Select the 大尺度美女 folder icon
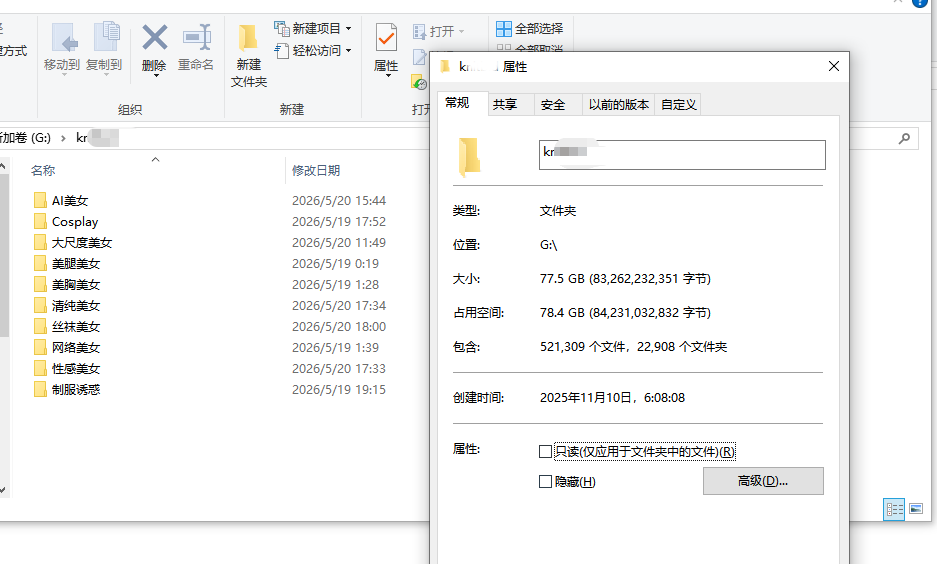Viewport: 937px width, 564px height. tap(40, 242)
